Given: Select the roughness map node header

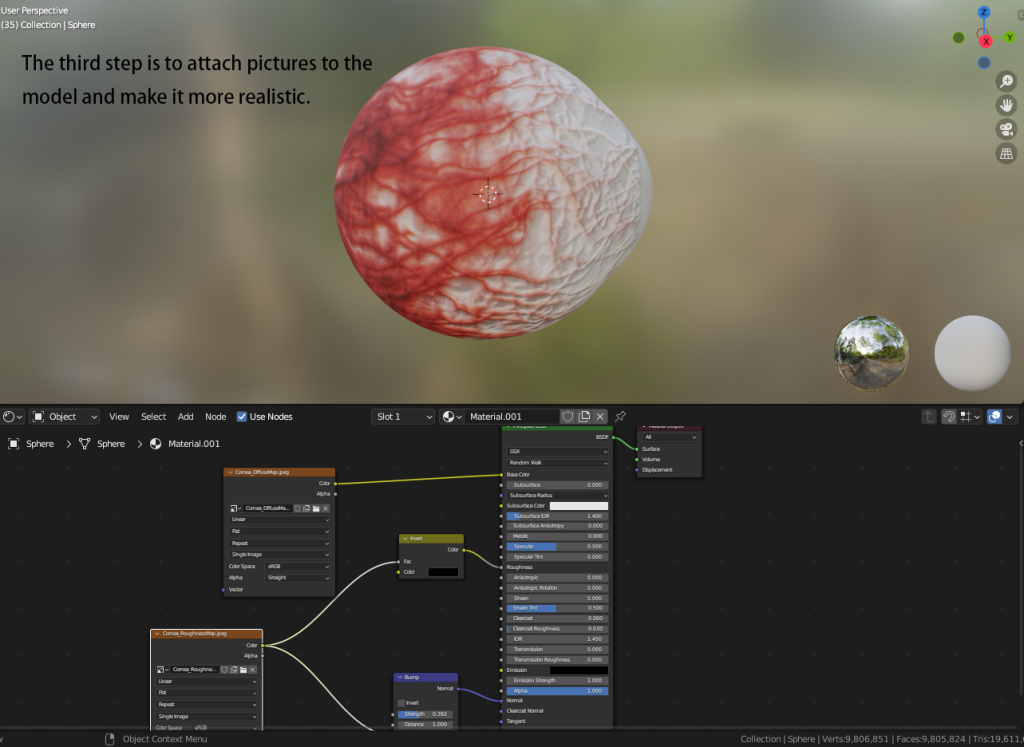Looking at the screenshot, I should coord(206,633).
